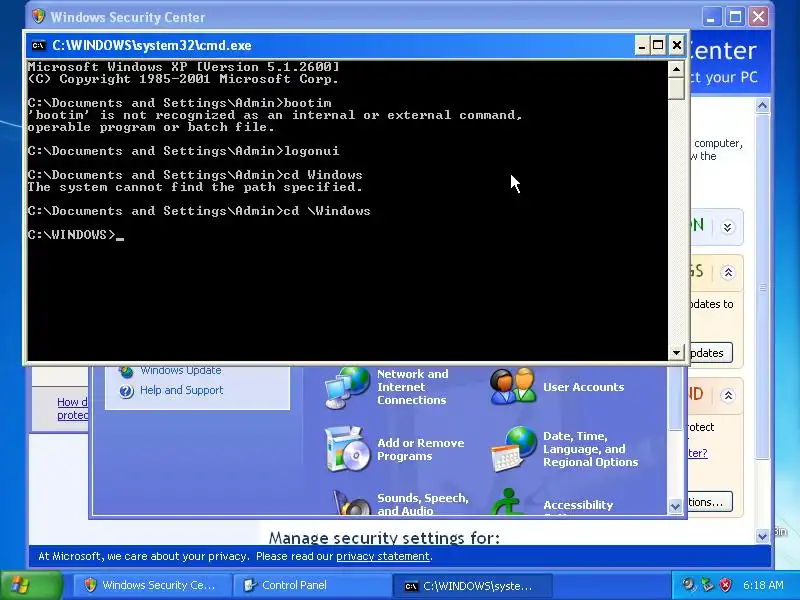Screen dimensions: 800x600
Task: Open Sounds, Speech, and Audio icon
Action: pos(352,503)
